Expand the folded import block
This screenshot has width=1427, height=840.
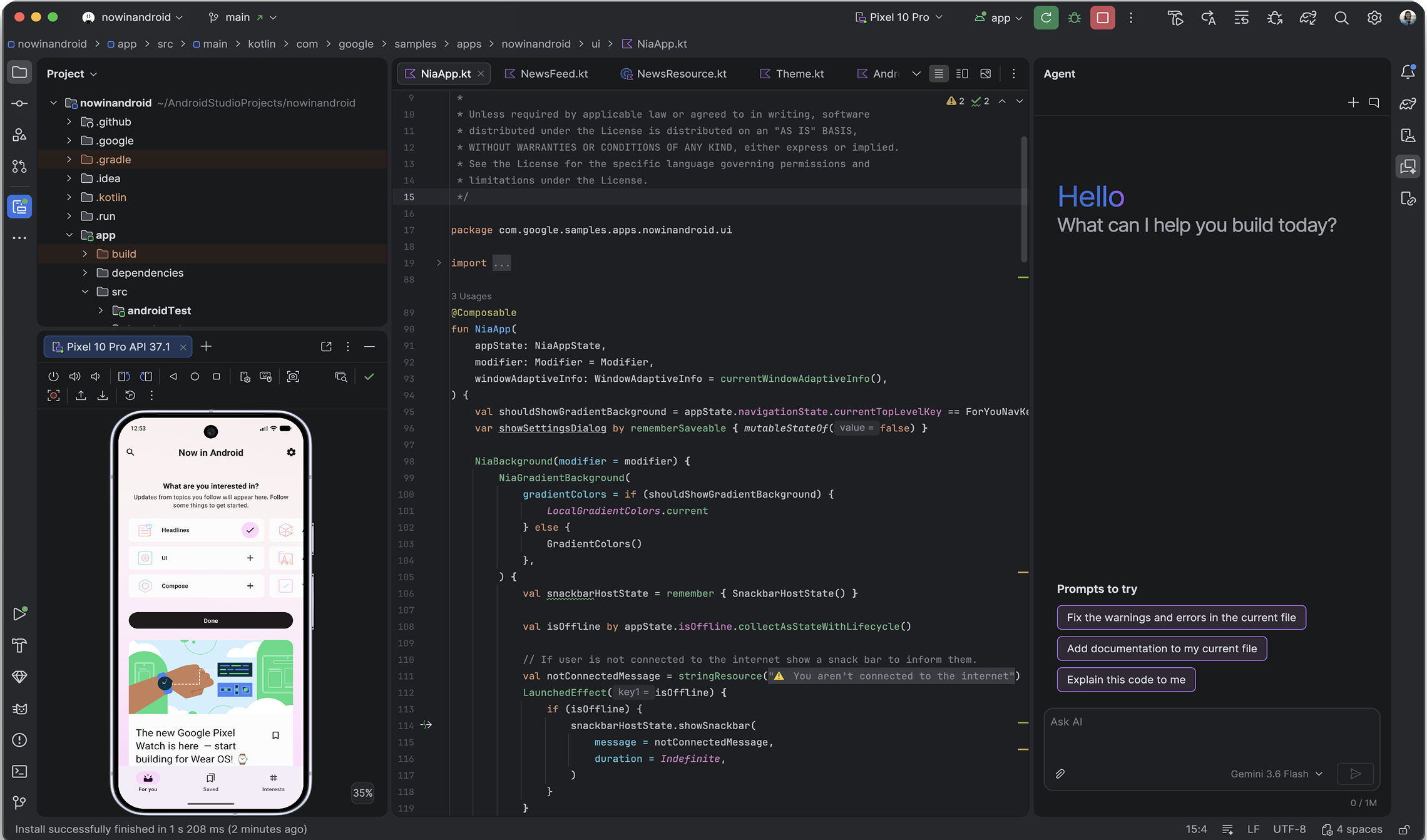[439, 263]
